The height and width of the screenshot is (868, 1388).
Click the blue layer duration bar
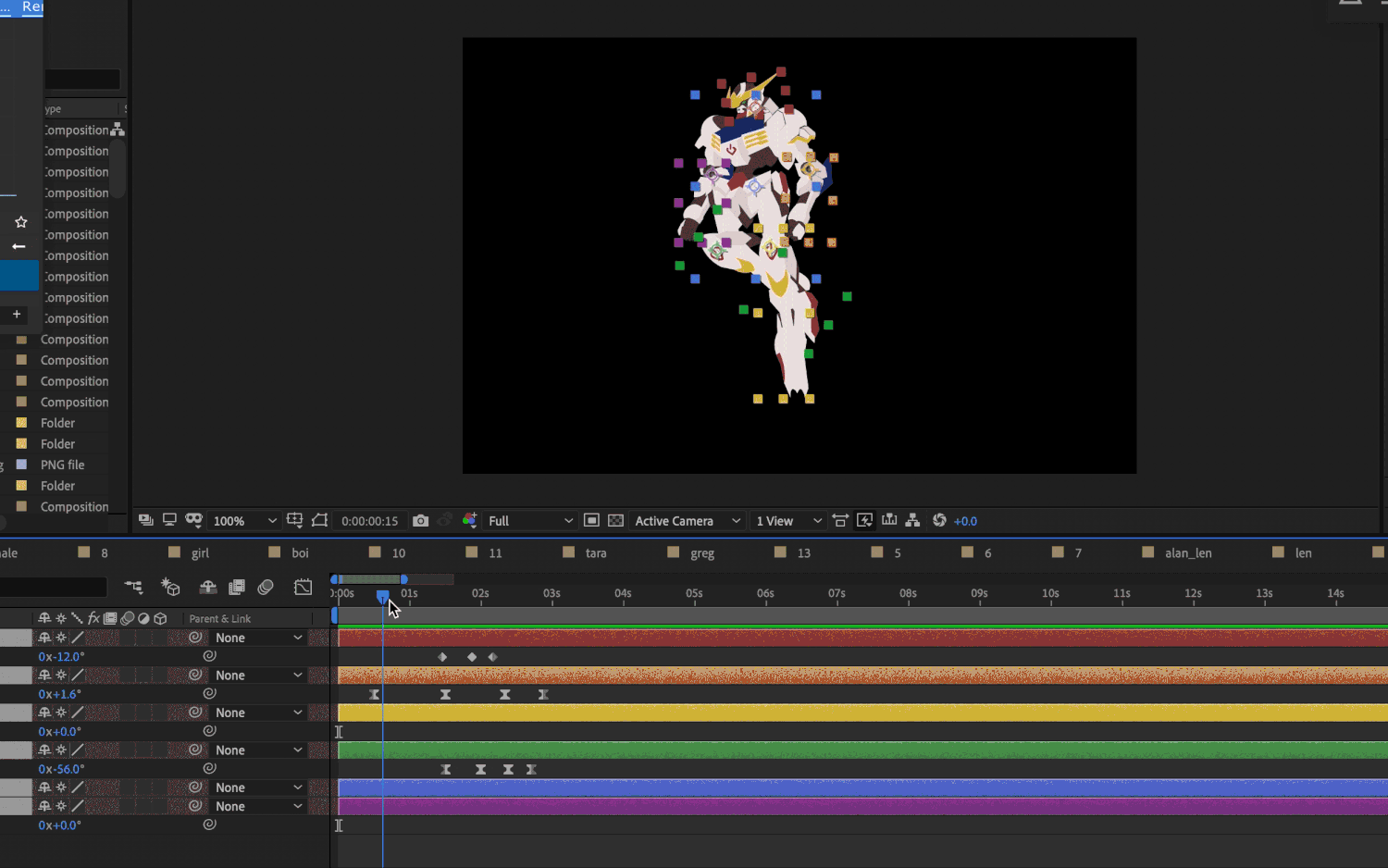[x=862, y=787]
